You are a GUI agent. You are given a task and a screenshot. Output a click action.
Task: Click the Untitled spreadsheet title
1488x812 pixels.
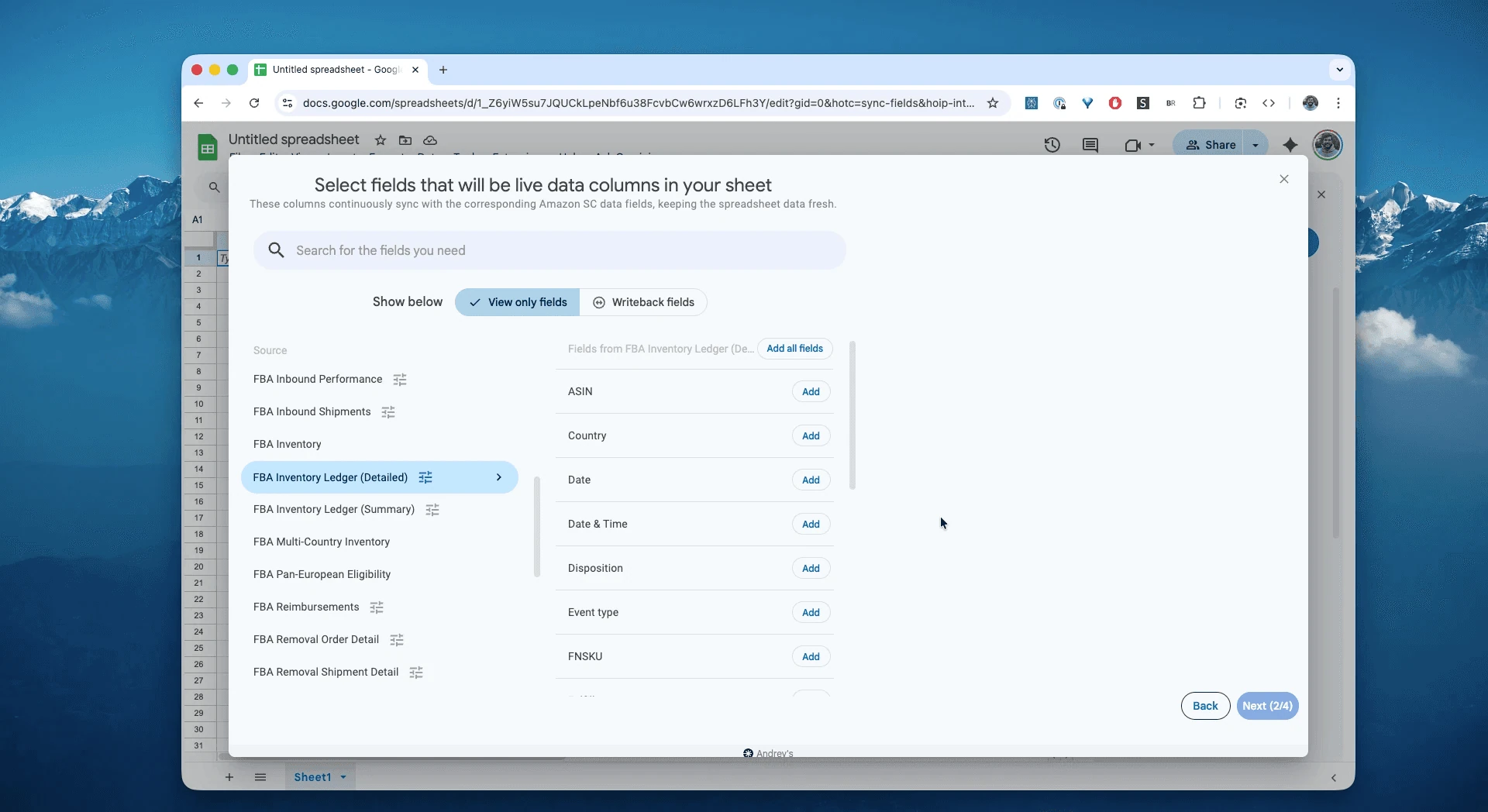coord(294,139)
